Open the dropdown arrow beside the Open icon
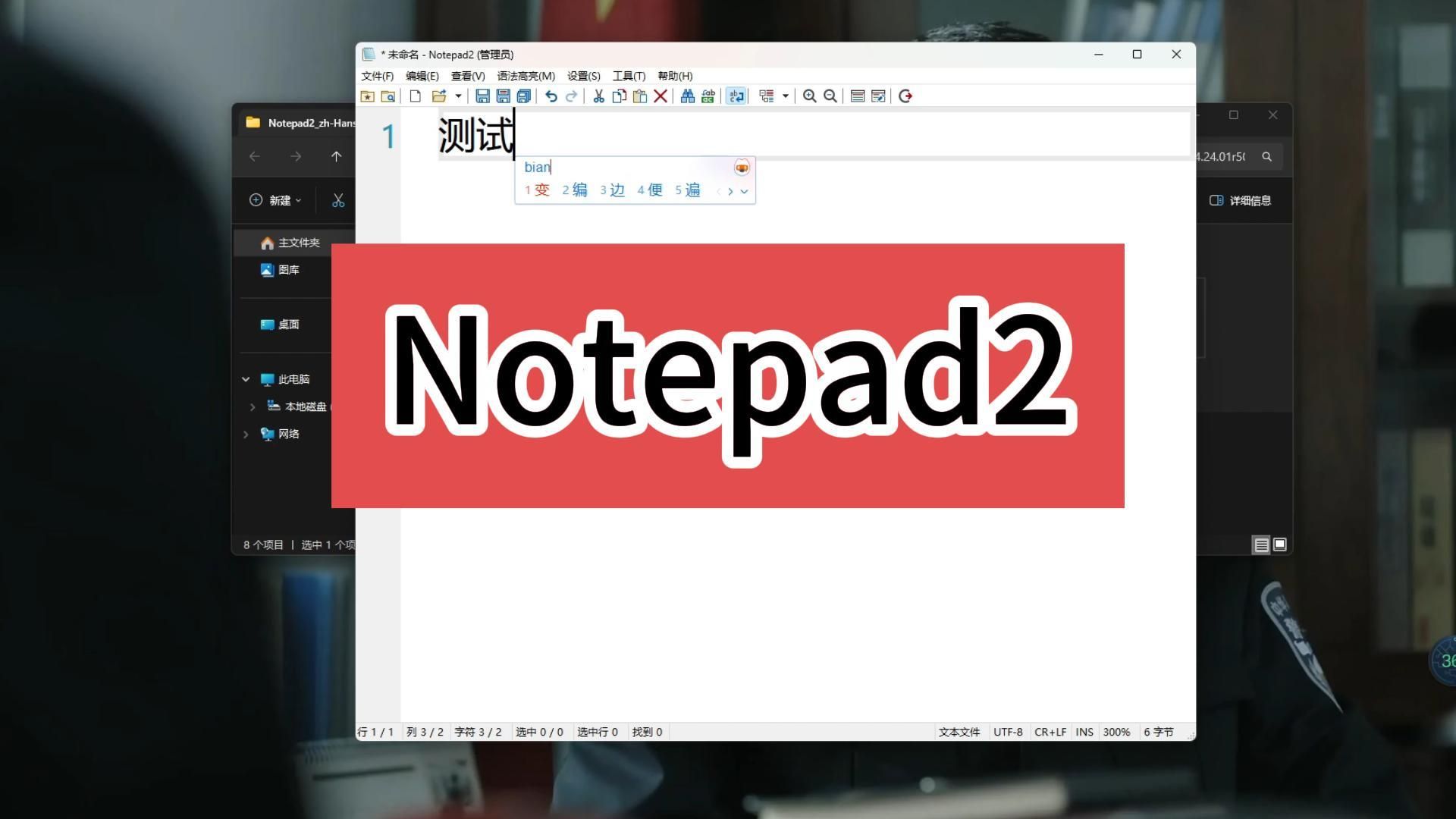 pos(458,96)
